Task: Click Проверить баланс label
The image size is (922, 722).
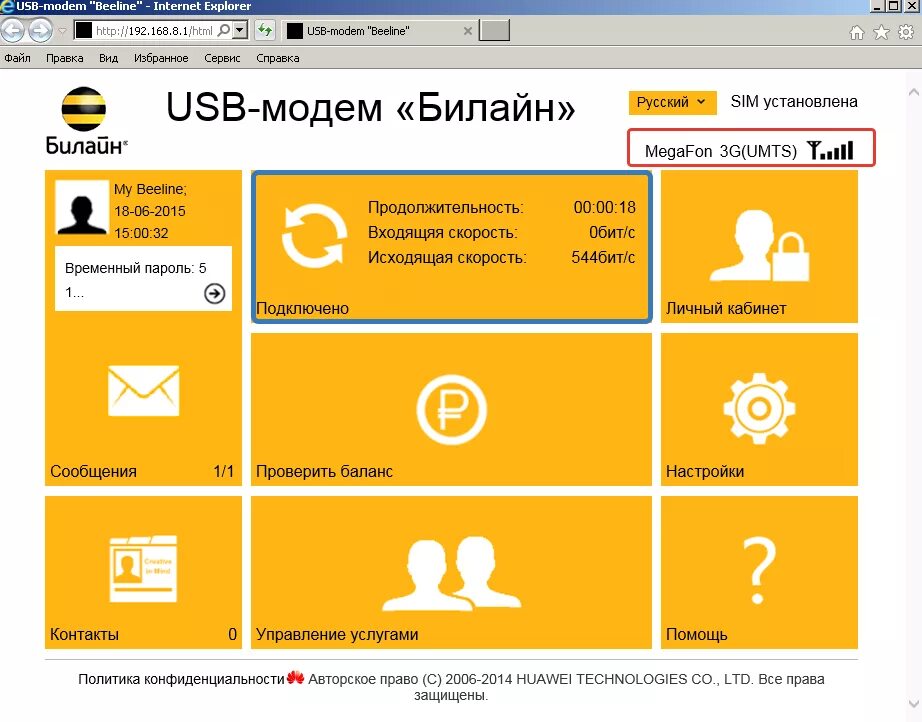Action: tap(324, 471)
